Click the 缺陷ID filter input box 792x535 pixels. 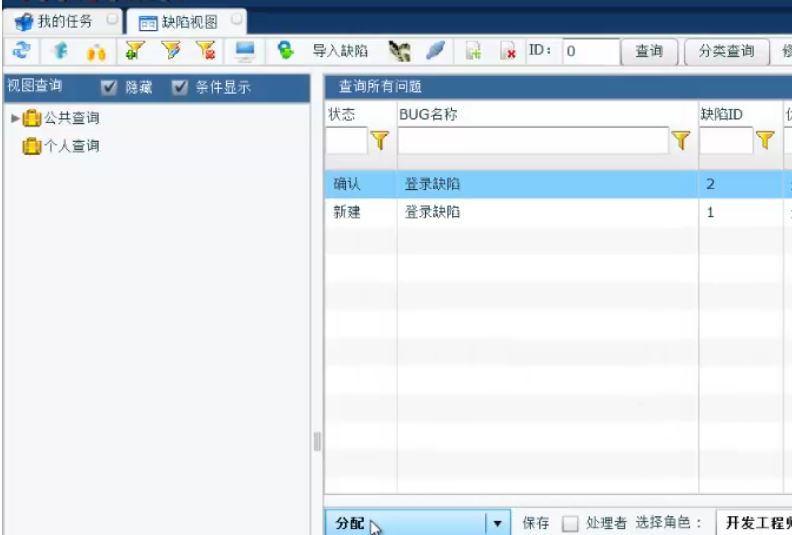pos(726,140)
